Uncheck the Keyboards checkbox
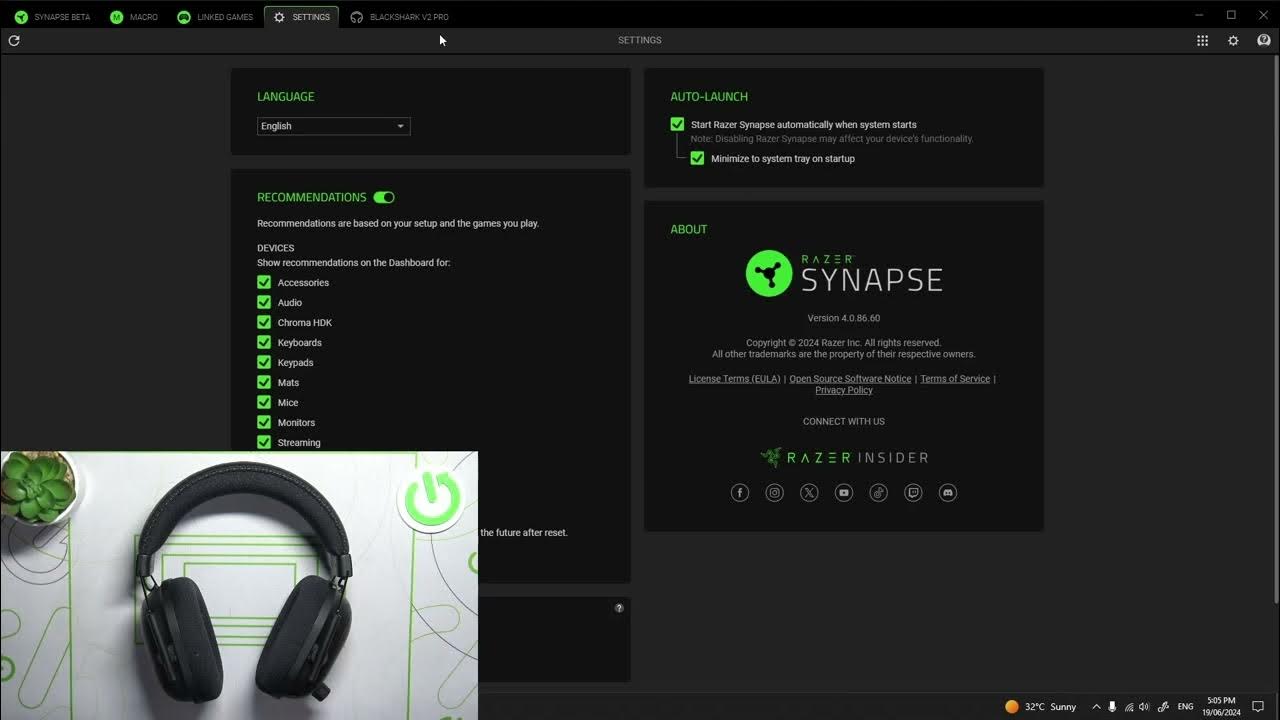Image resolution: width=1280 pixels, height=720 pixels. pyautogui.click(x=264, y=342)
